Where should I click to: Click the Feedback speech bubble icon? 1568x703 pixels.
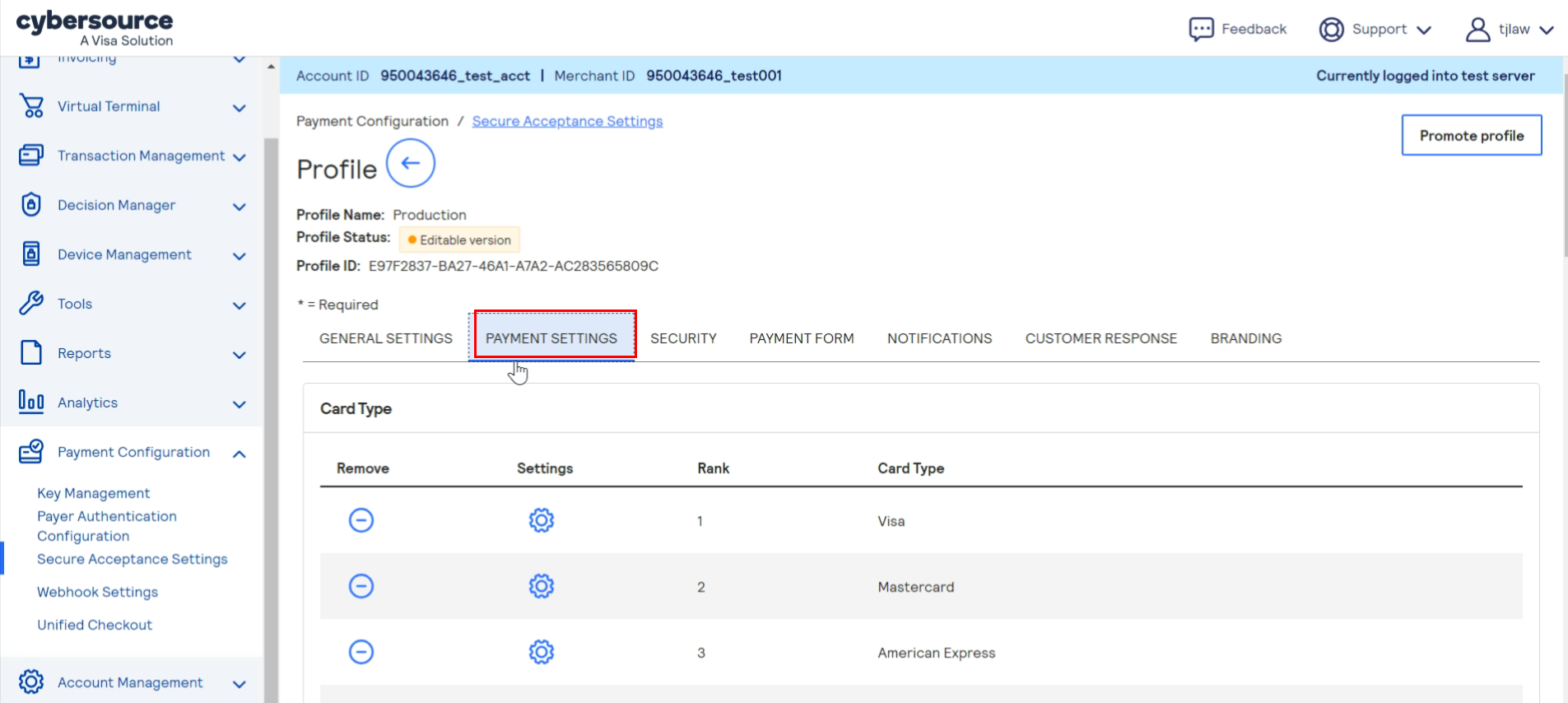[x=1201, y=29]
